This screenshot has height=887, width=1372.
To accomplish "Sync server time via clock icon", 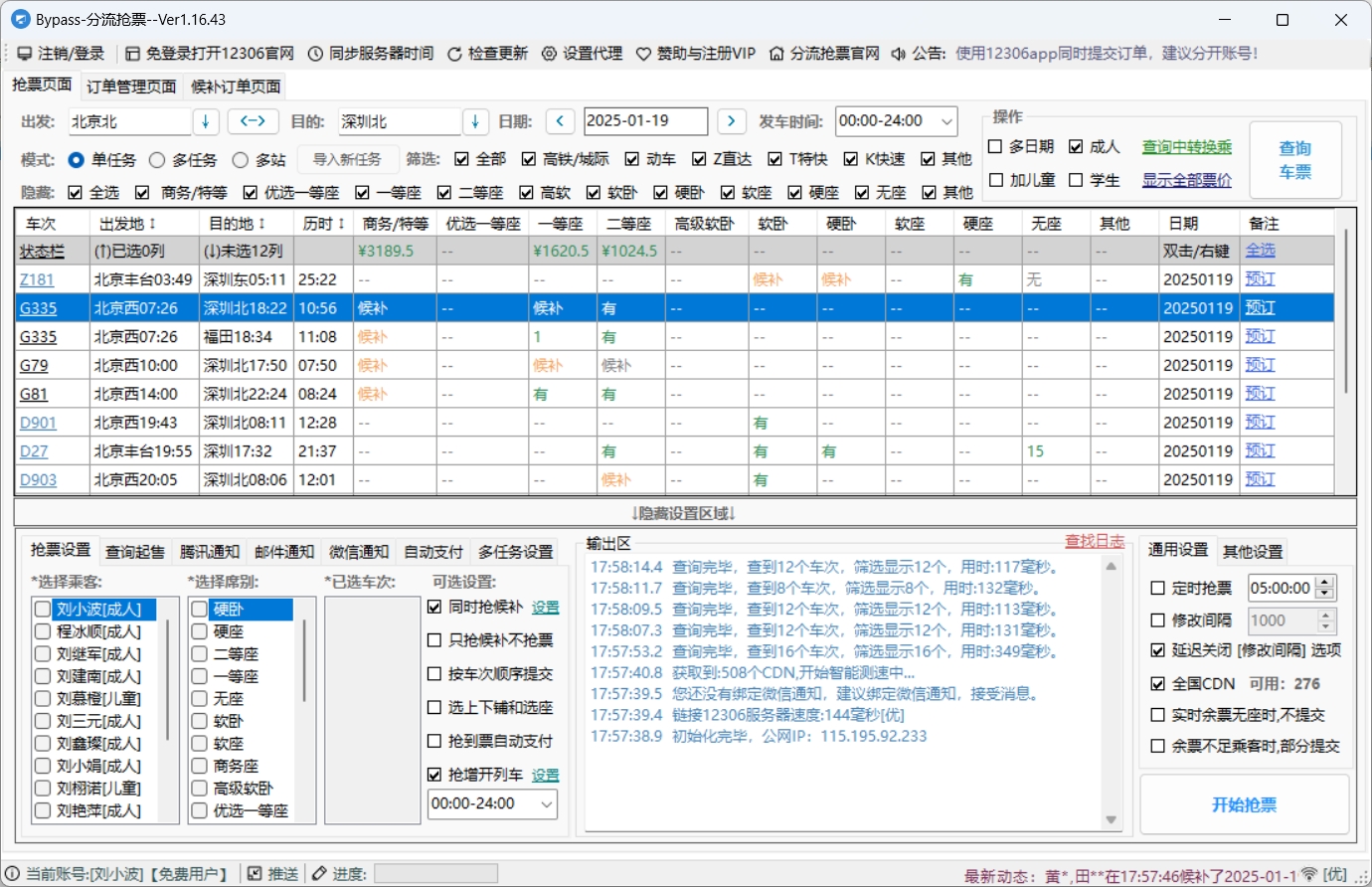I will 315,54.
